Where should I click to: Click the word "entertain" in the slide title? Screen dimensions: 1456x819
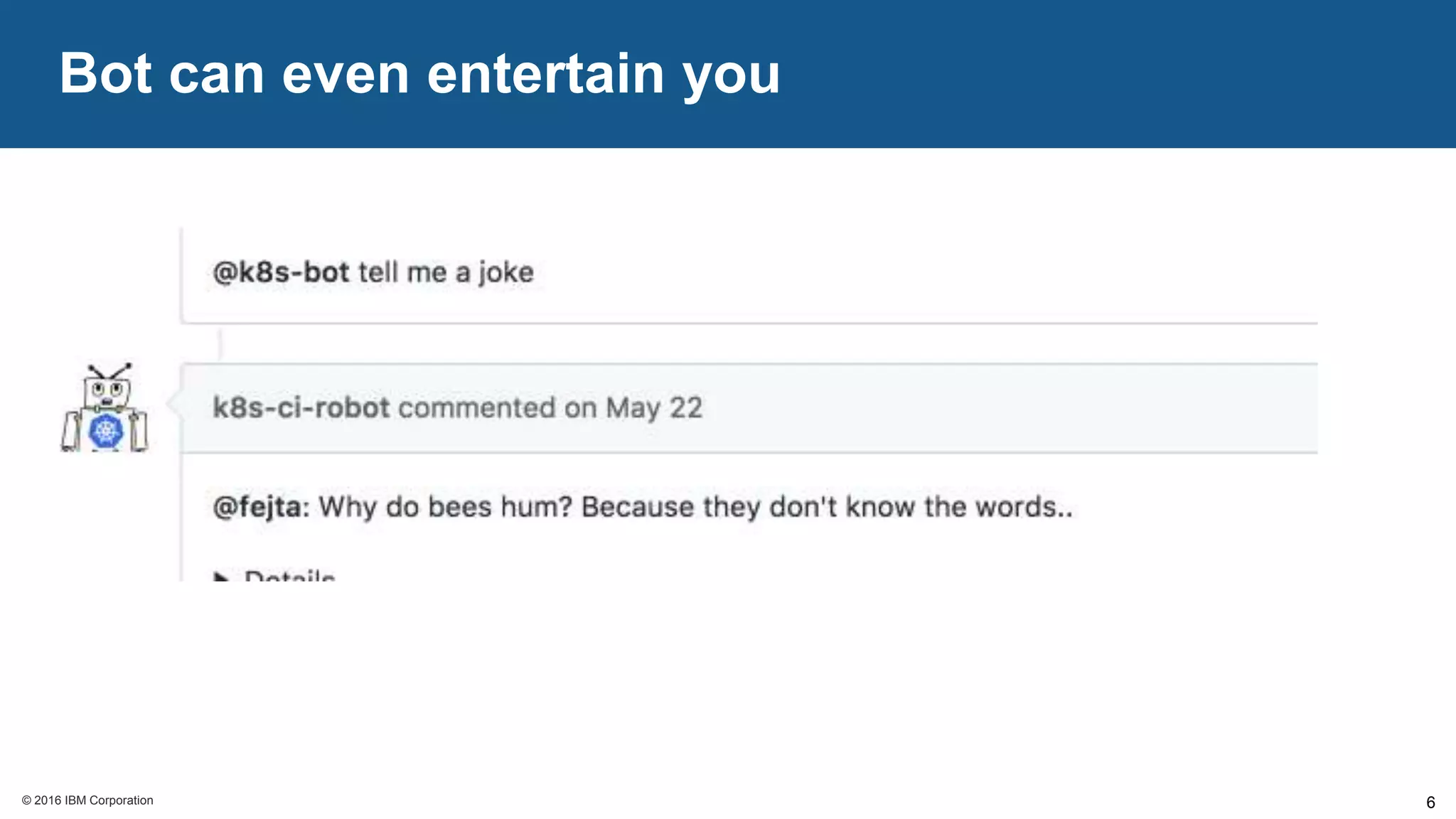545,73
